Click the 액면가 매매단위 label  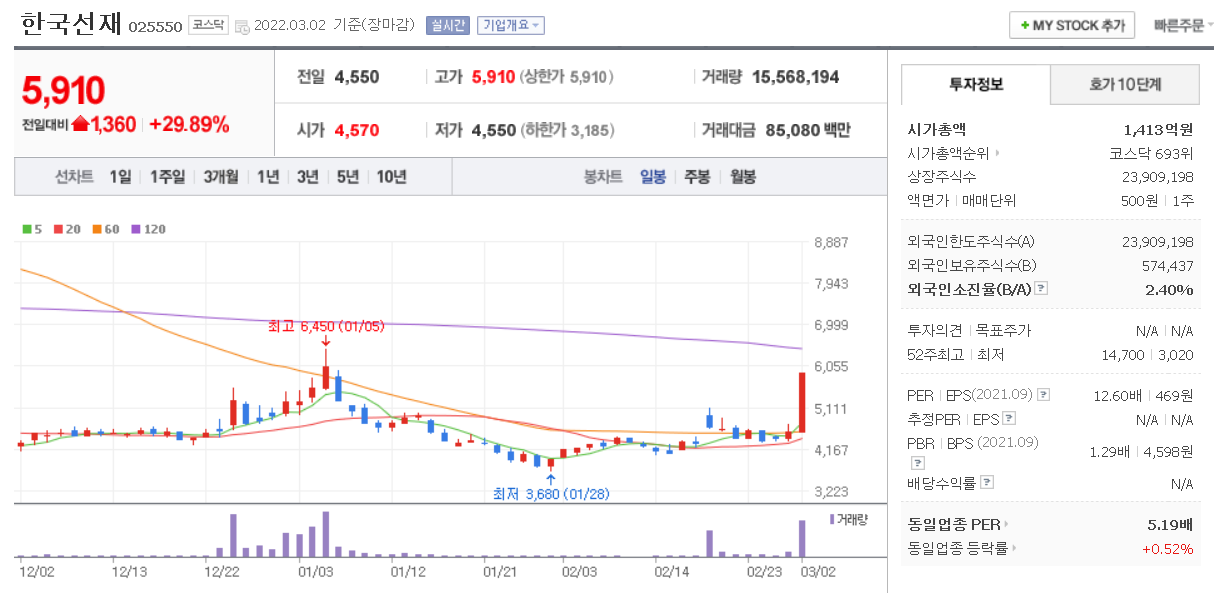961,200
